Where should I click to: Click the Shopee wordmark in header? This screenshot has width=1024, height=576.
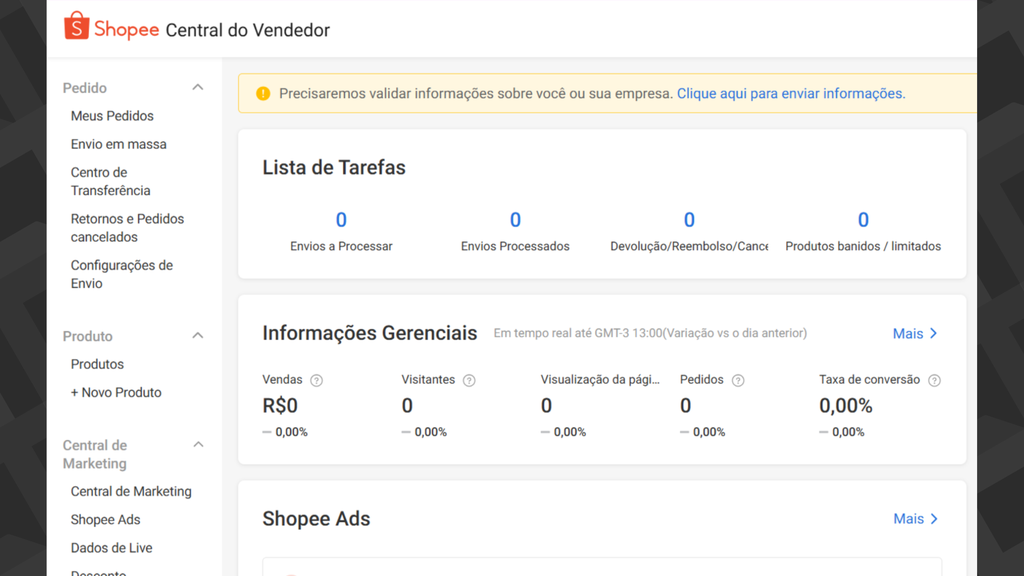[x=127, y=29]
